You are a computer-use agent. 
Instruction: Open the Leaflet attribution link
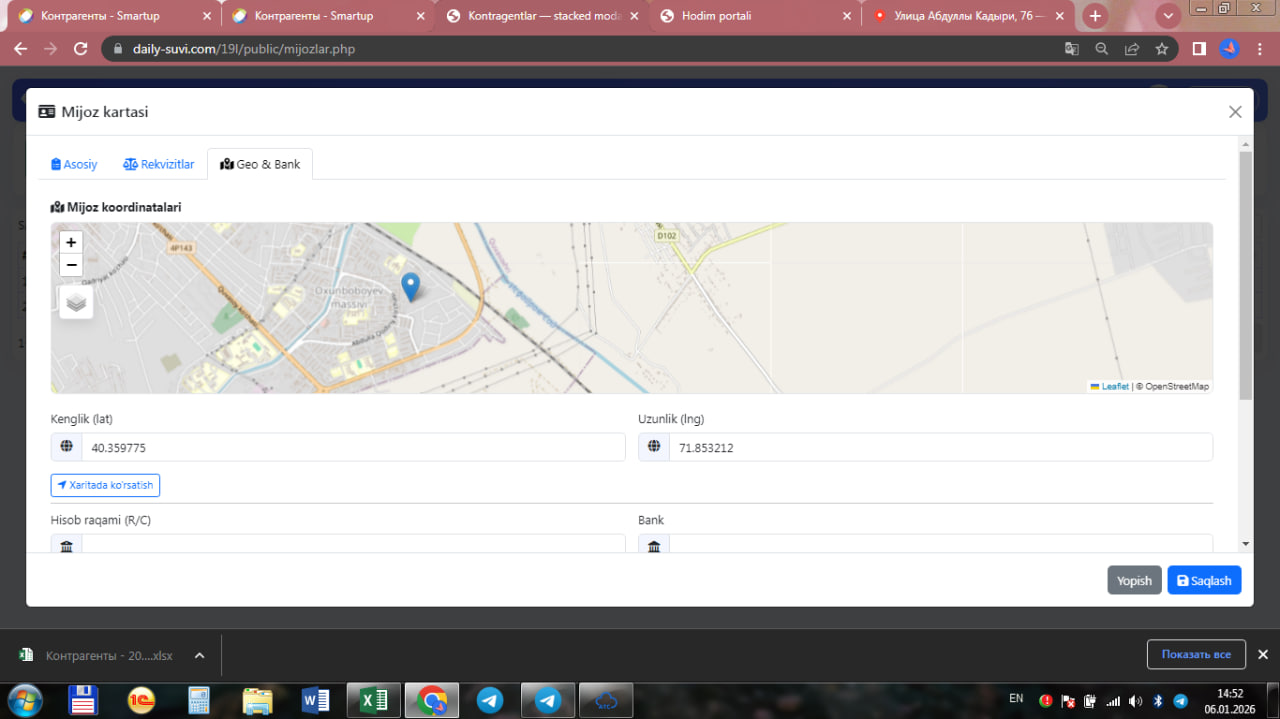[1114, 386]
